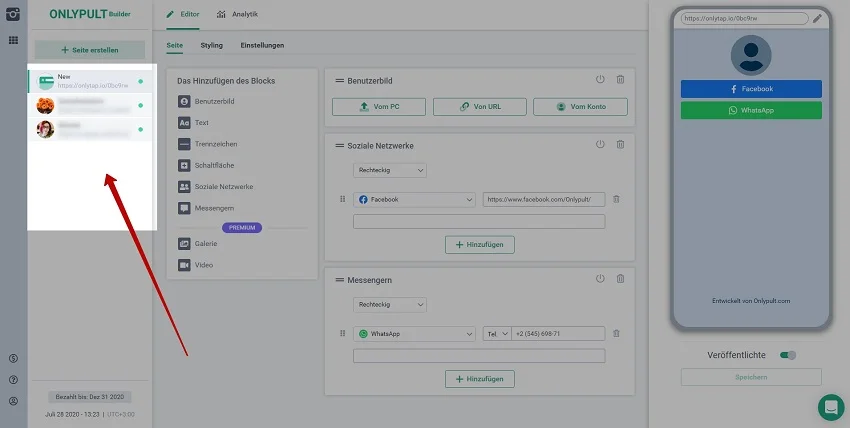Open the Tel. type dropdown

pyautogui.click(x=497, y=333)
